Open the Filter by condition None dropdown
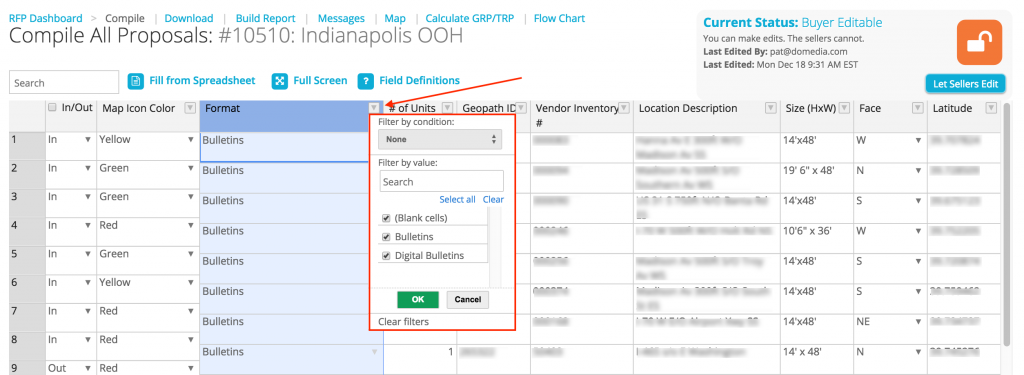Viewport: 1024px width, 375px height. pyautogui.click(x=440, y=139)
